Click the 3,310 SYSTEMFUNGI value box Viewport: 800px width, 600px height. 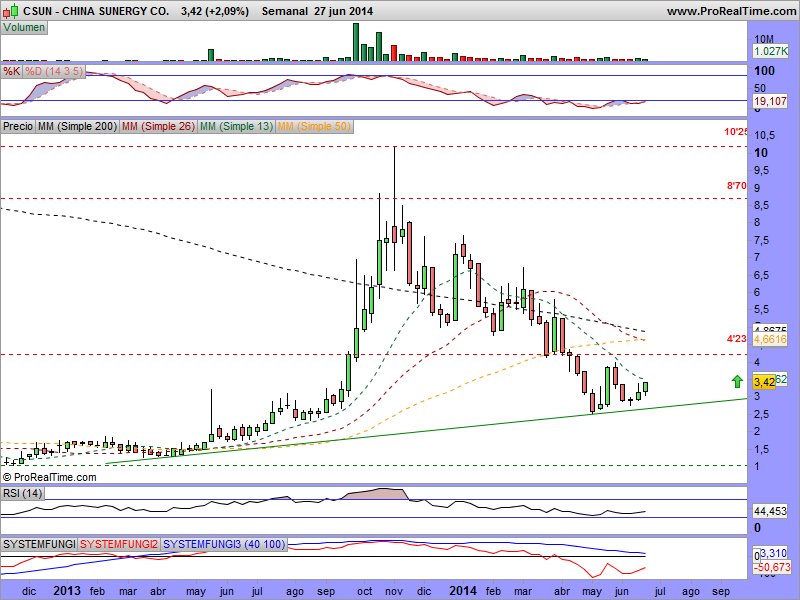(773, 554)
